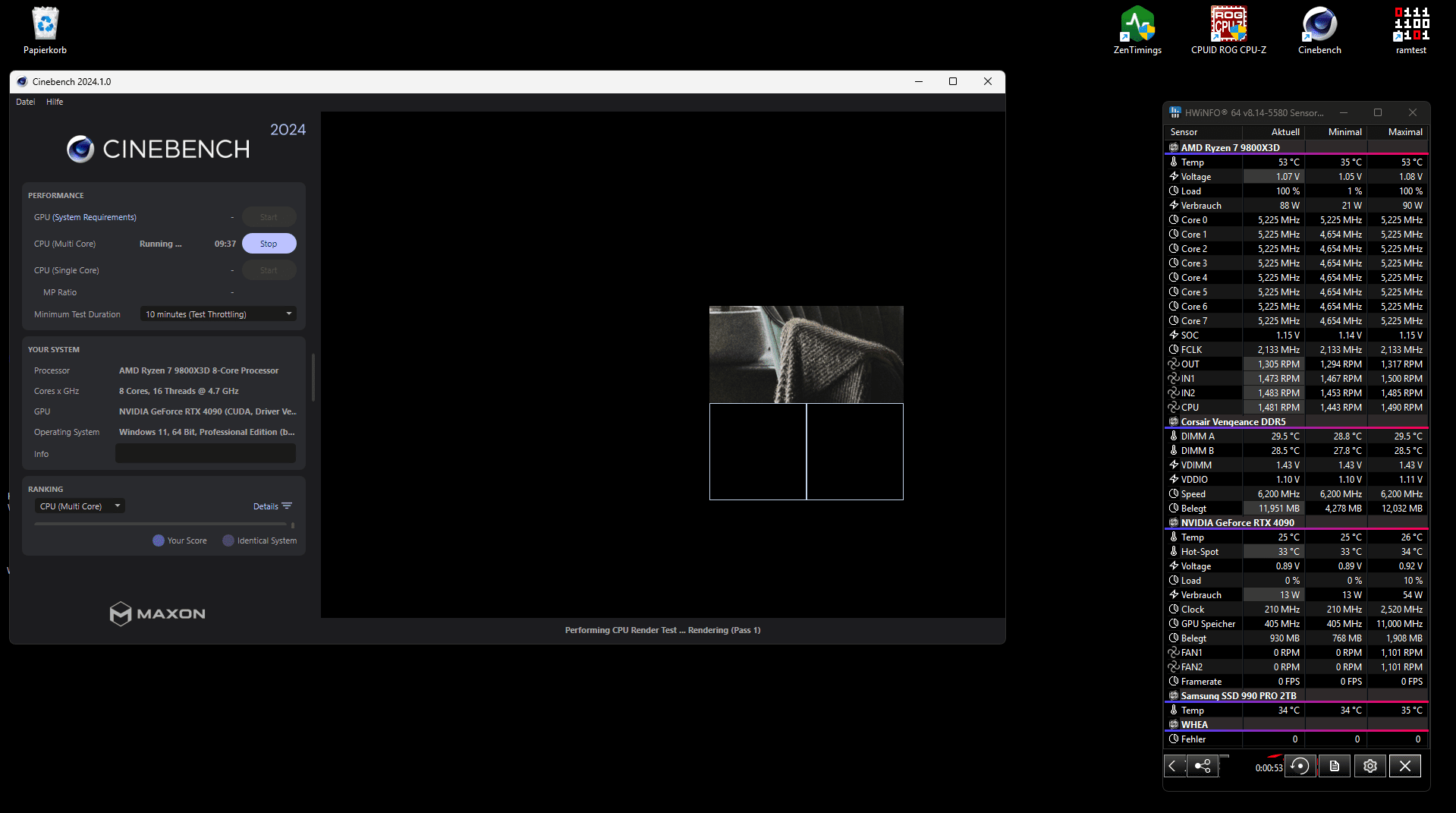Screen dimensions: 1456x813
Task: Click the MP Ratio label
Action: click(x=60, y=292)
